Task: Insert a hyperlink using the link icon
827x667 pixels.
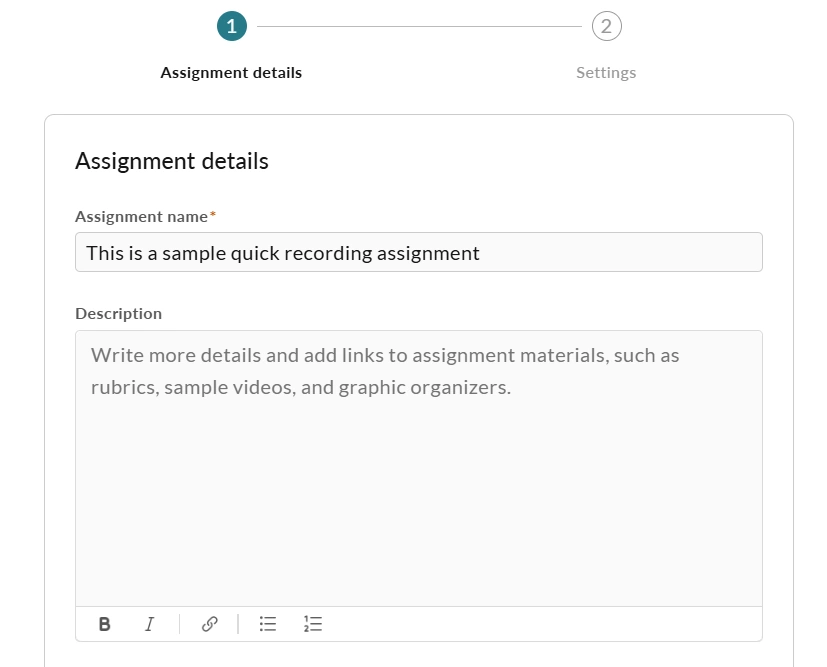Action: (x=209, y=624)
